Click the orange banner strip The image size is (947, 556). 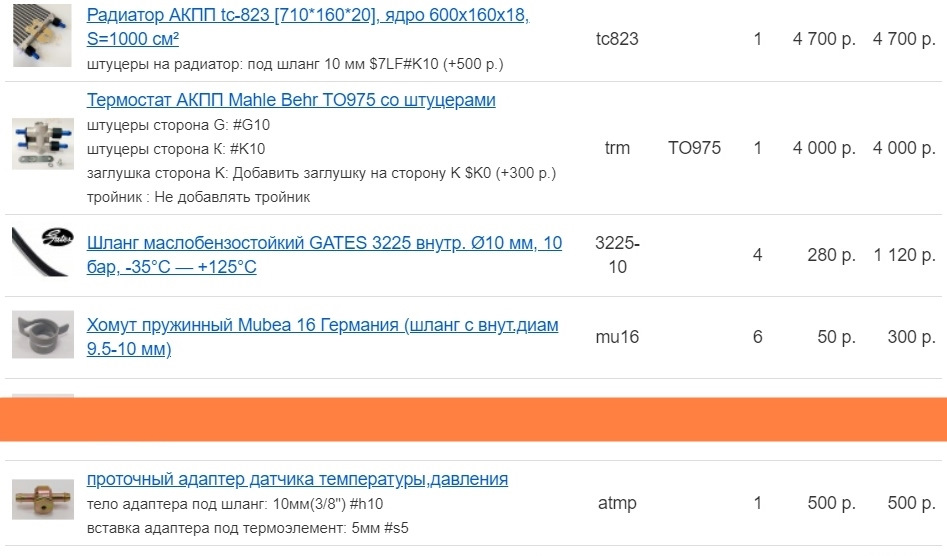point(473,419)
